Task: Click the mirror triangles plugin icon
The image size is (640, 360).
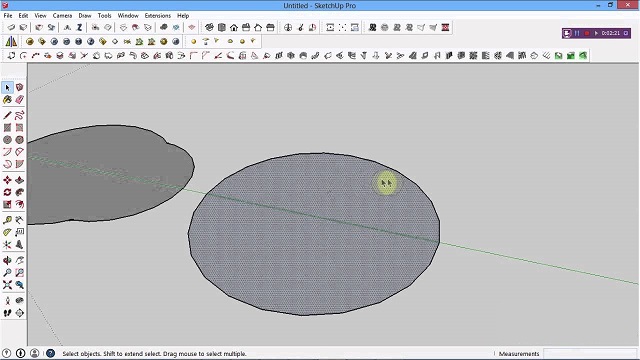Action: (x=11, y=41)
